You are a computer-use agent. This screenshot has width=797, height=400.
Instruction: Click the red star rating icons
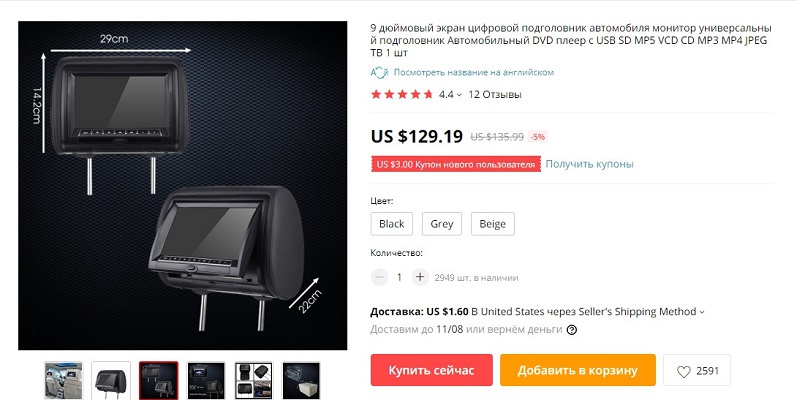[402, 95]
